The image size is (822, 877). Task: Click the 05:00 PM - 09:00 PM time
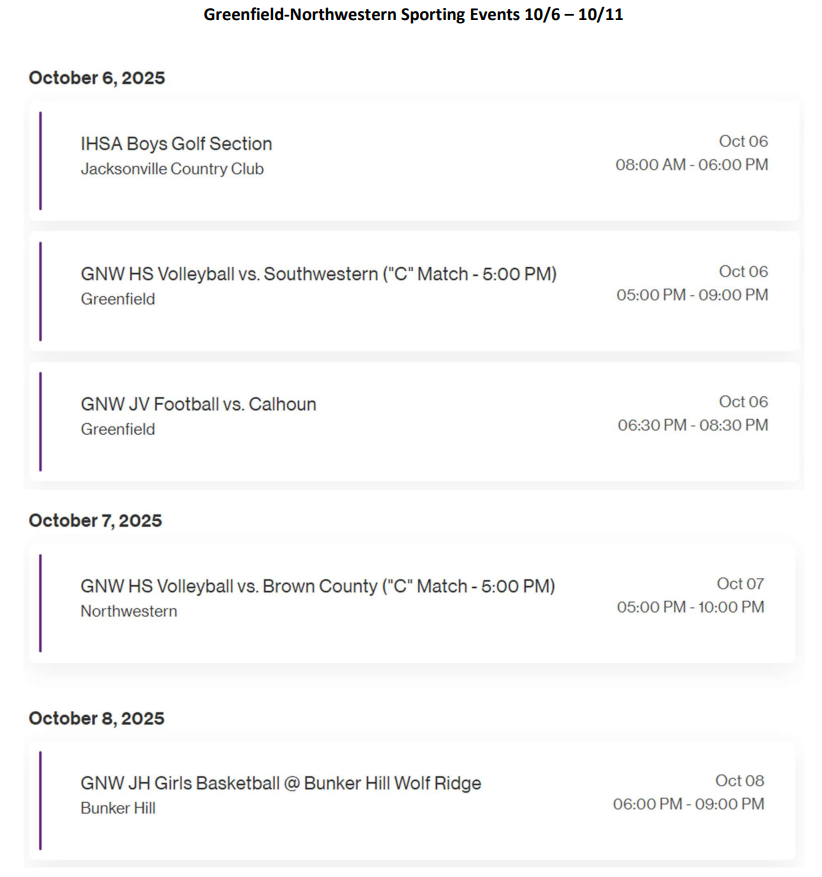click(x=692, y=295)
